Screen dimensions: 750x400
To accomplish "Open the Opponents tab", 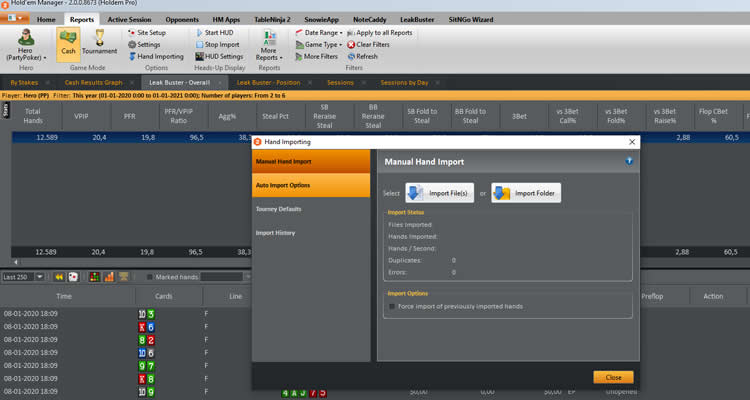I will tap(182, 20).
